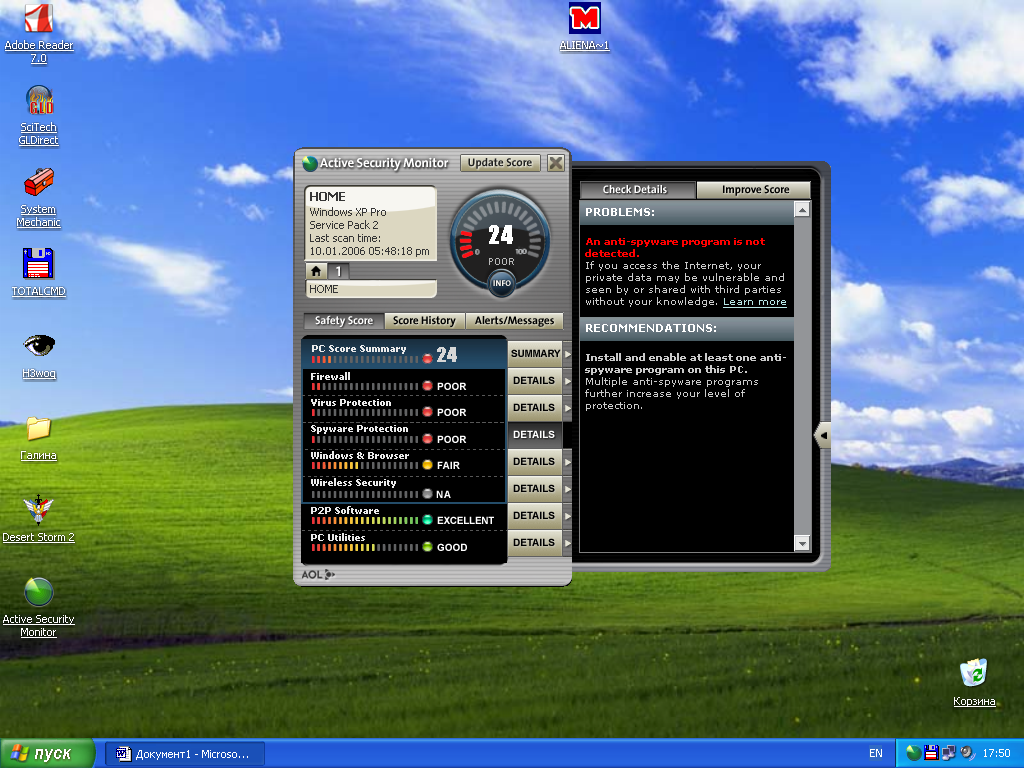This screenshot has height=768, width=1024.
Task: Select the Check Details tab
Action: pyautogui.click(x=637, y=189)
